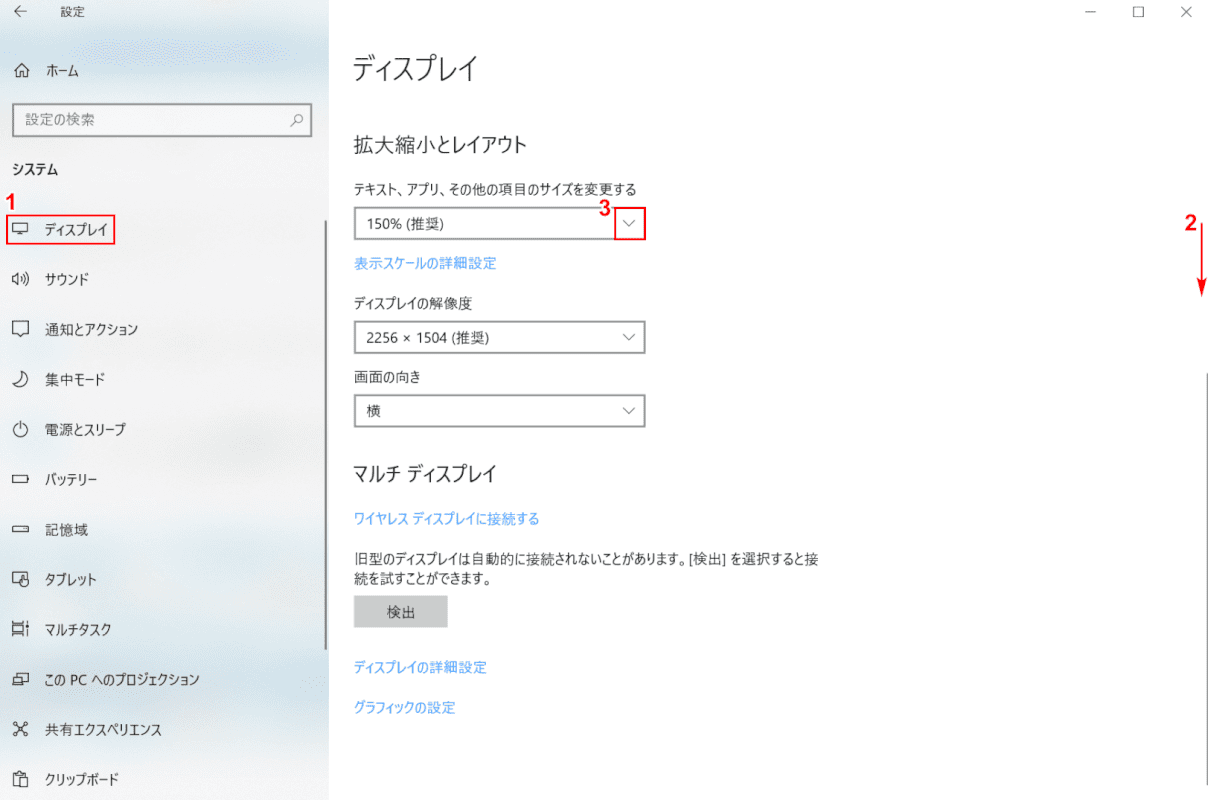The width and height of the screenshot is (1208, 800).
Task: Click the マルチタスク icon
Action: click(21, 630)
